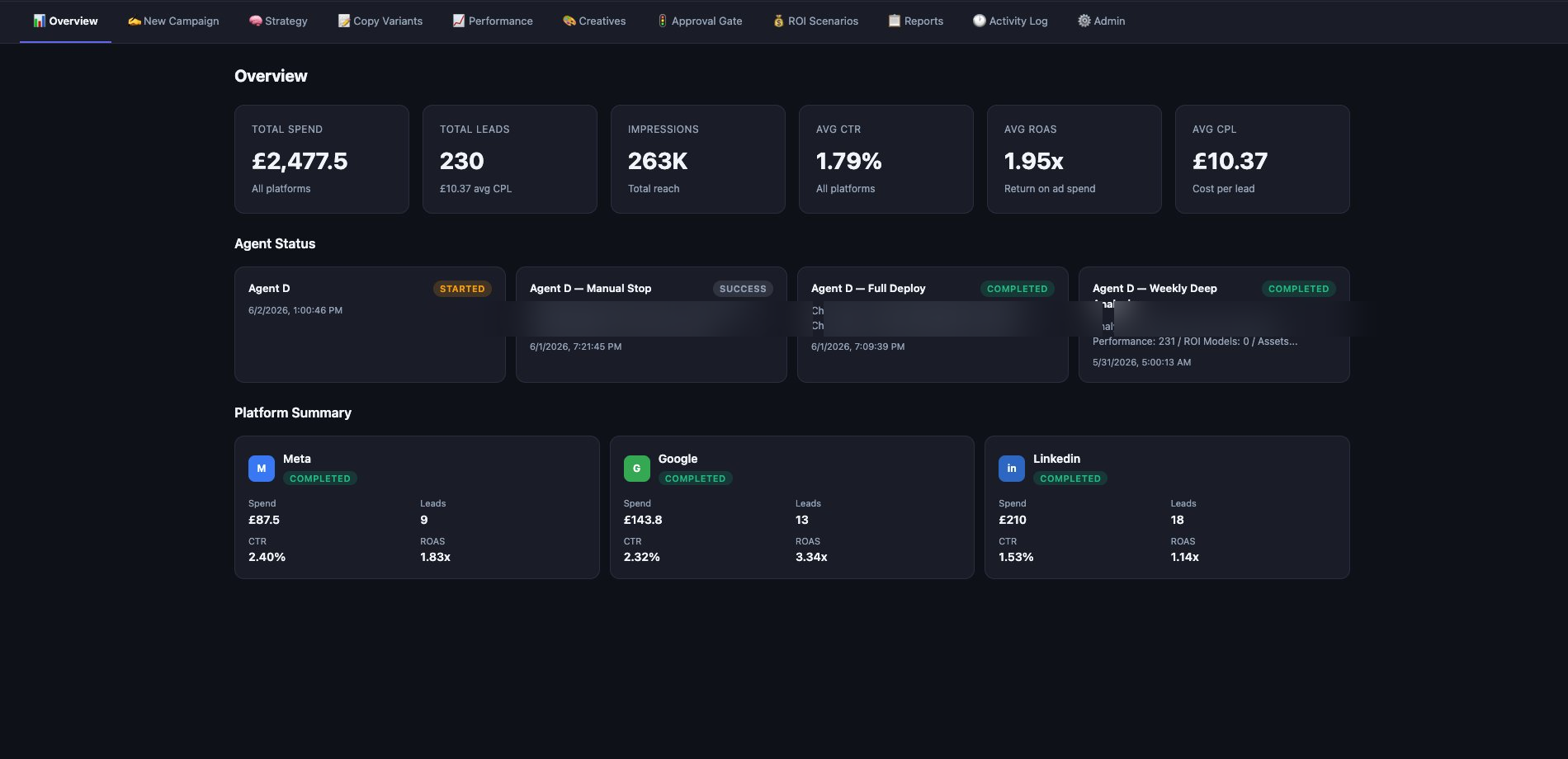Click the 6/1/2026, 7:21:45 PM timestamp
This screenshot has width=1568, height=759.
[x=576, y=346]
